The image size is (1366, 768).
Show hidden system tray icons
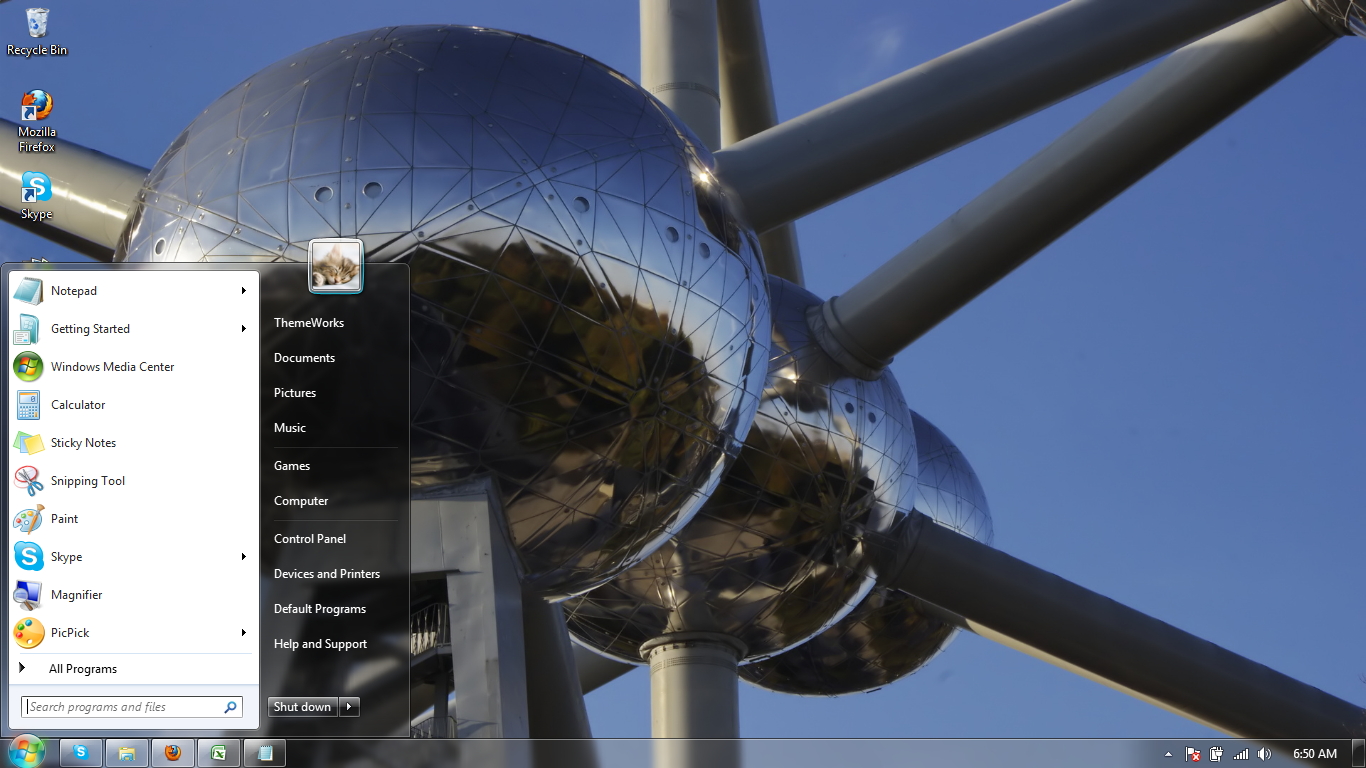(1168, 753)
